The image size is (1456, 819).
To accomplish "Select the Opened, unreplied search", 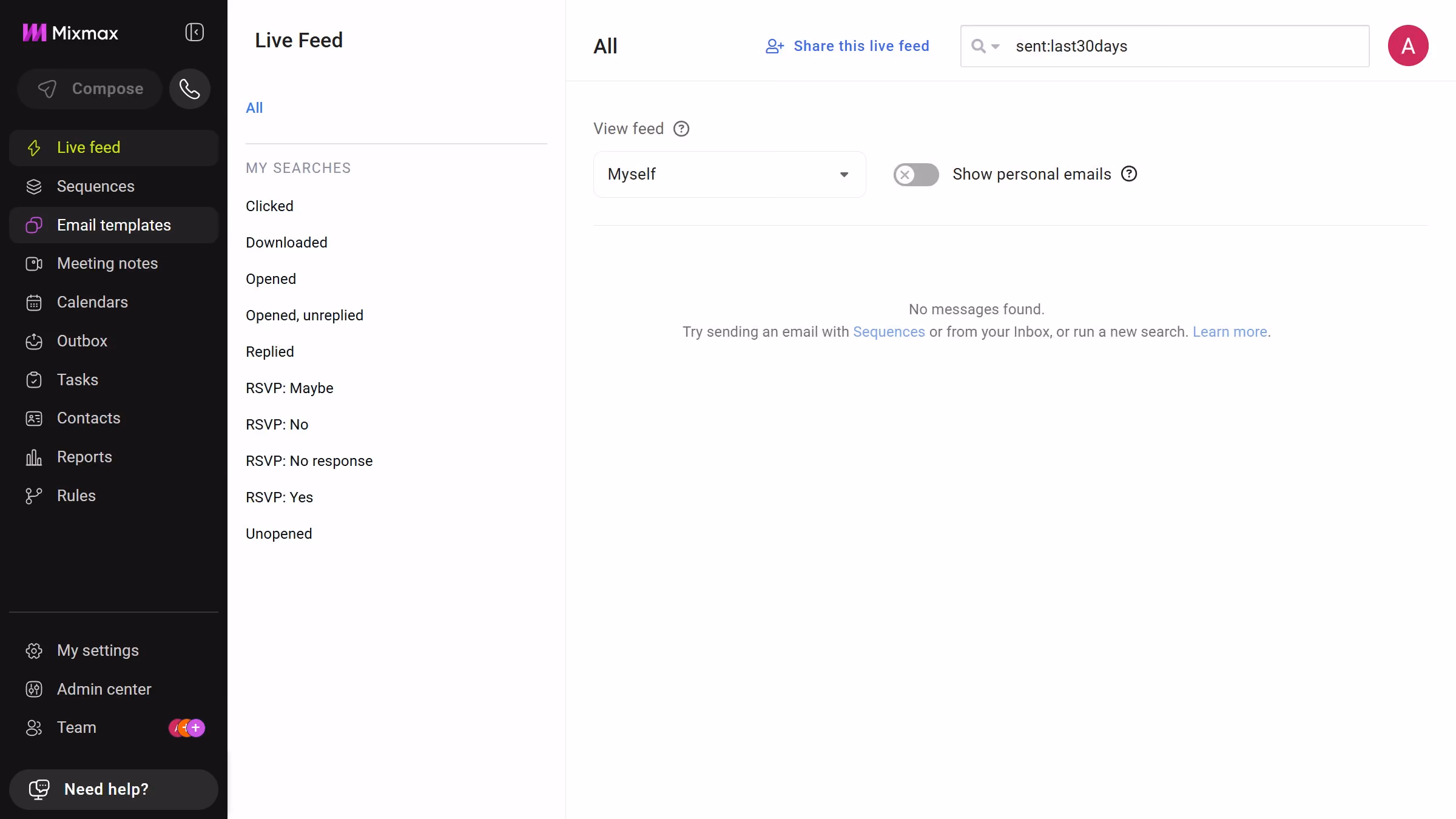I will point(305,315).
